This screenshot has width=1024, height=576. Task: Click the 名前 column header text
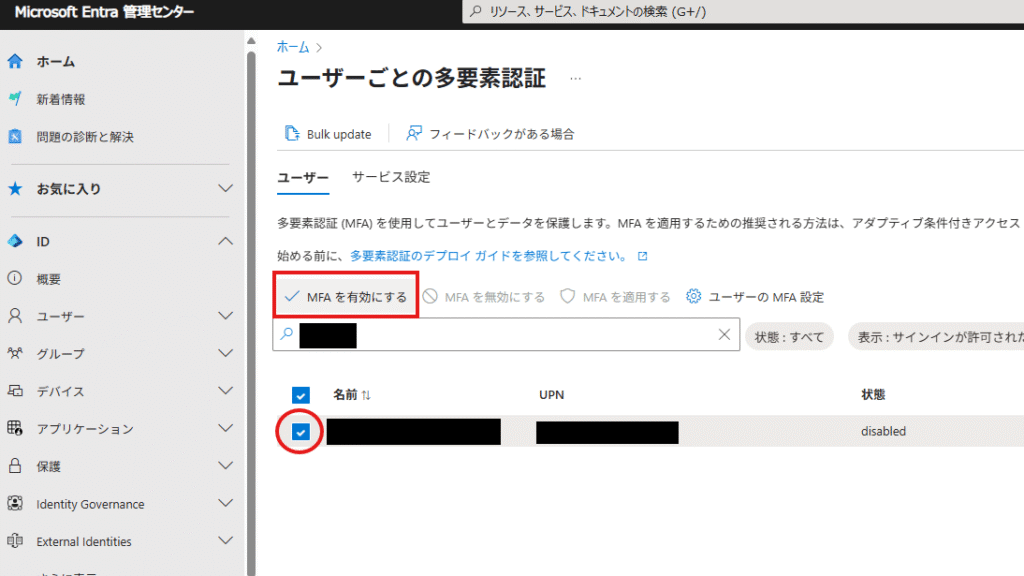pyautogui.click(x=345, y=394)
